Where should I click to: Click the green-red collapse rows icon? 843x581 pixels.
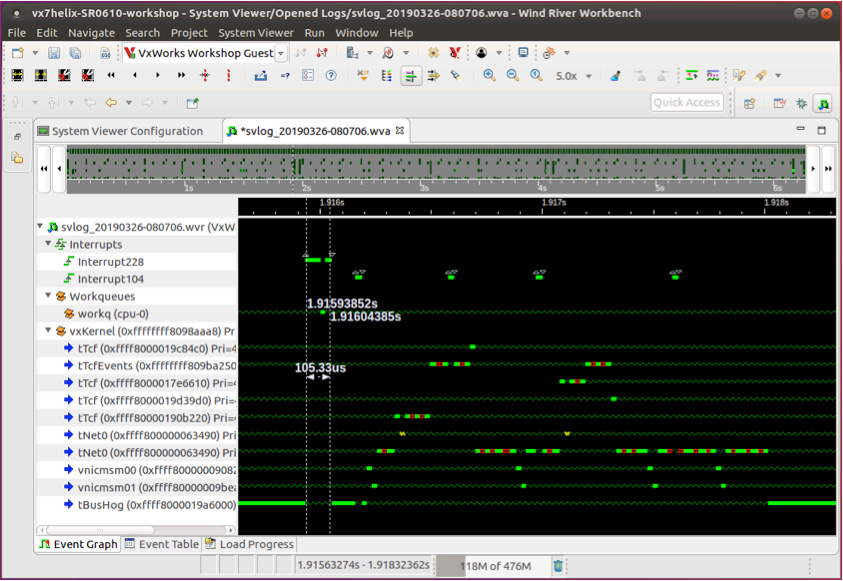click(x=691, y=75)
